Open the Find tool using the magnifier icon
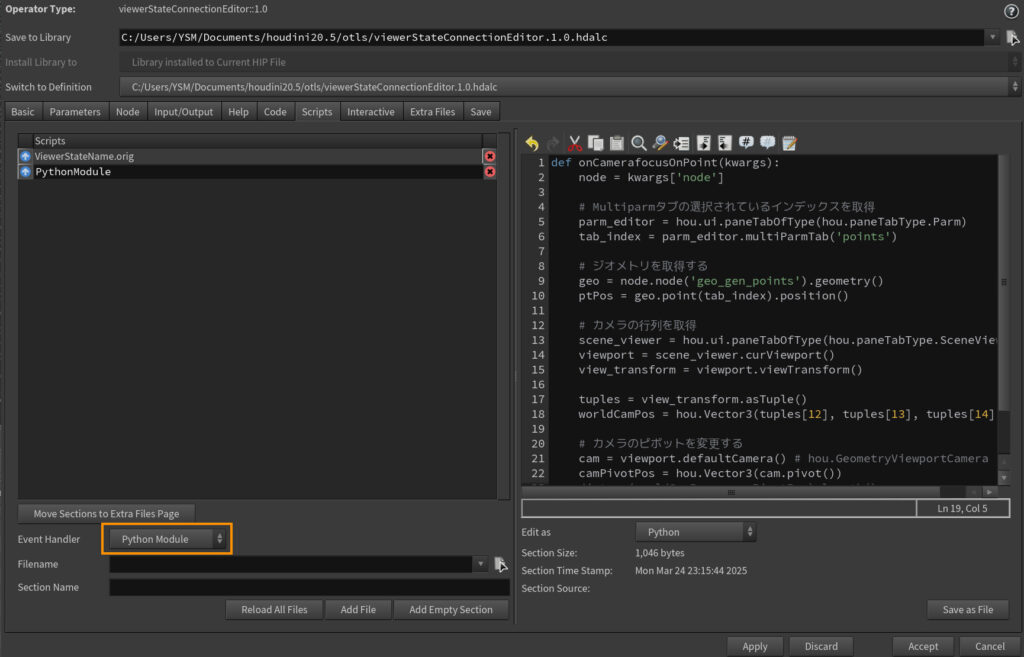The height and width of the screenshot is (657, 1024). pos(638,143)
